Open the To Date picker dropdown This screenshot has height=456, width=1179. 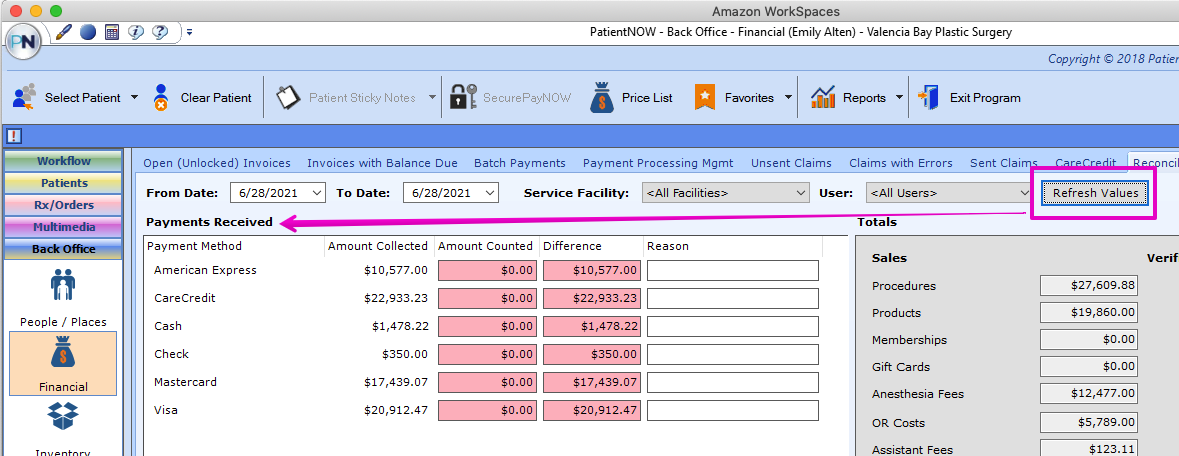[x=489, y=193]
